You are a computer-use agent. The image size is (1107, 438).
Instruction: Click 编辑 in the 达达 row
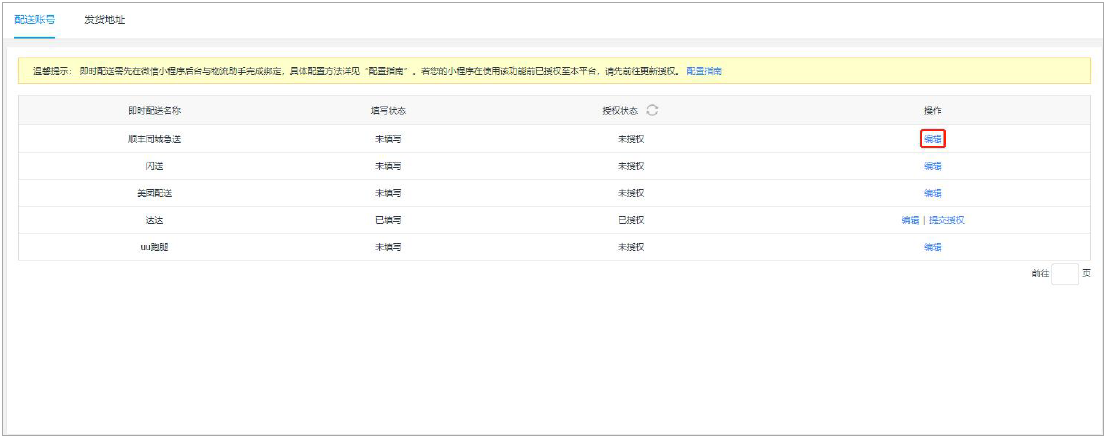coord(910,220)
